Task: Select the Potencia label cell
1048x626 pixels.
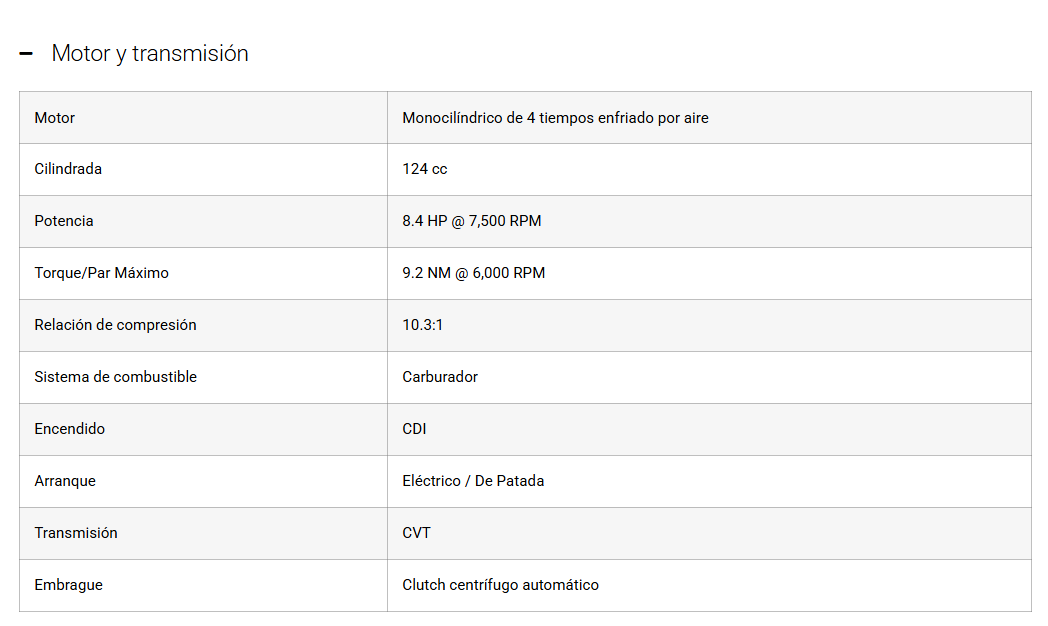Action: point(64,221)
